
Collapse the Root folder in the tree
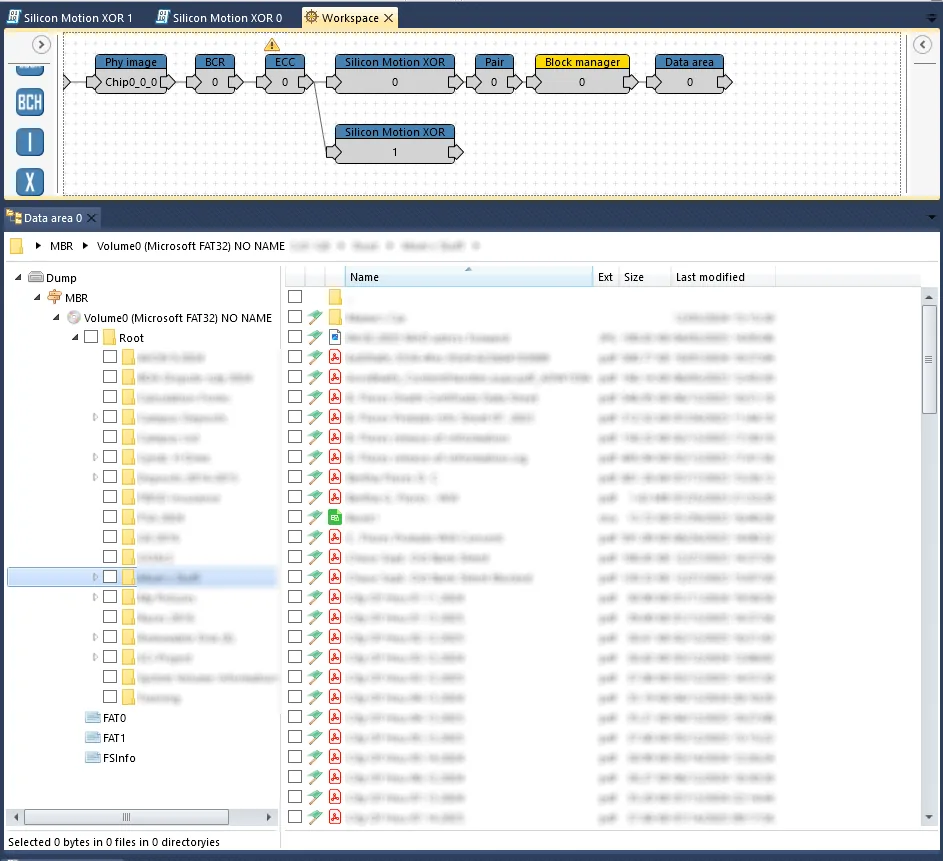click(75, 337)
